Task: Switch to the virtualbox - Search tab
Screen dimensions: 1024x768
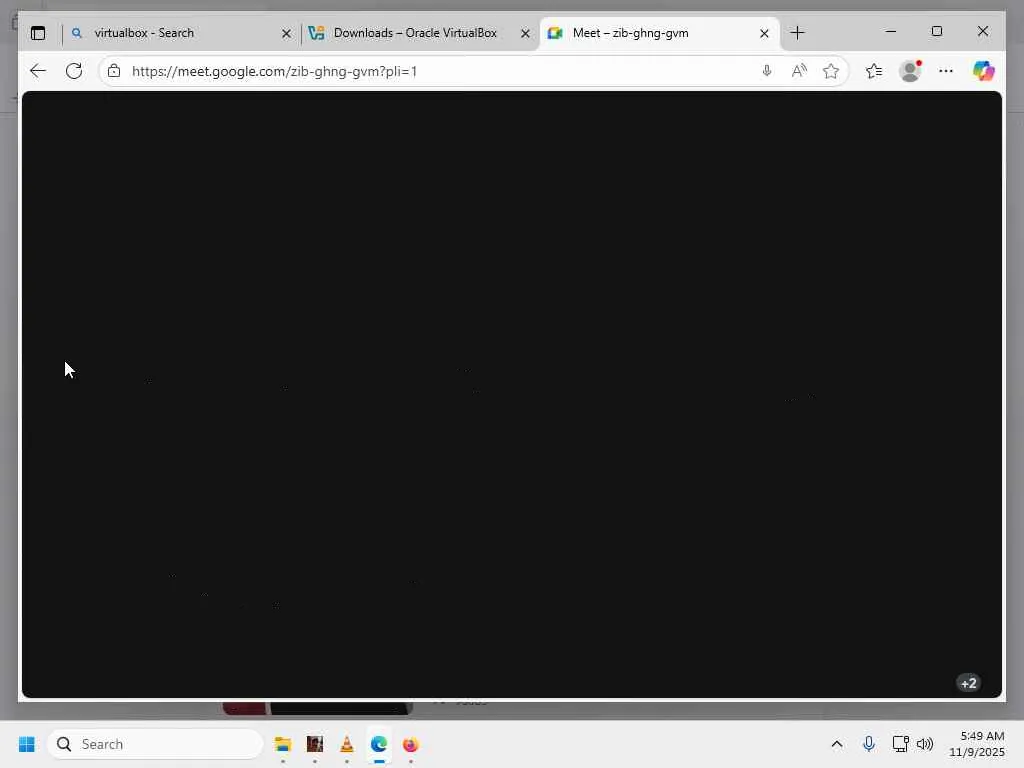Action: point(178,33)
